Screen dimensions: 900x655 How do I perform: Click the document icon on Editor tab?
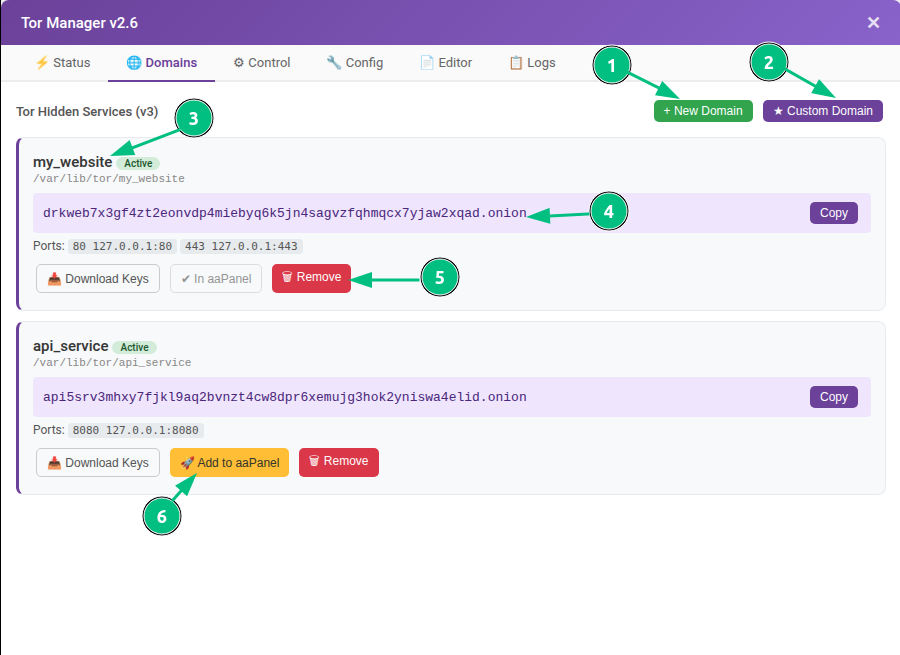point(427,63)
